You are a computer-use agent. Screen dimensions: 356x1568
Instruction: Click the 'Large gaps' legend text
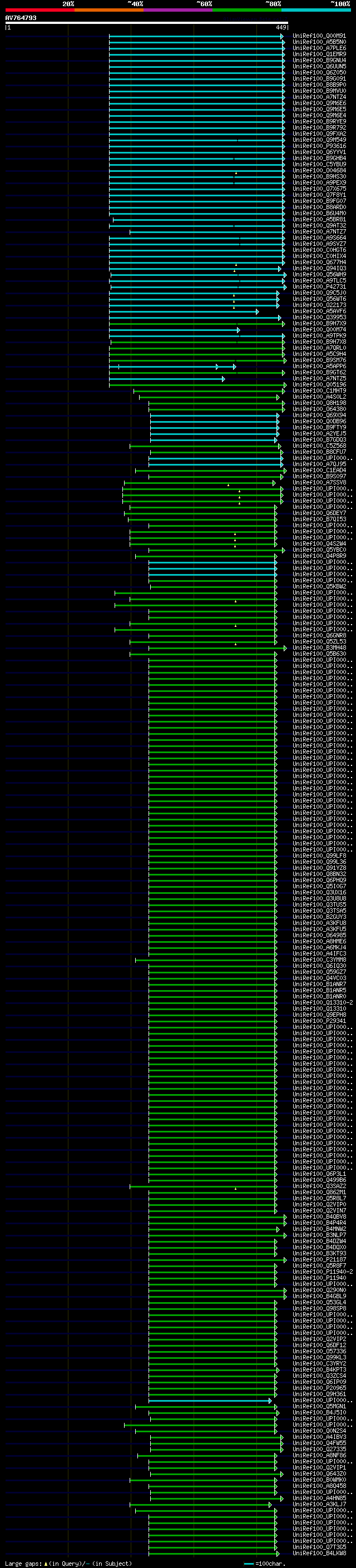click(x=24, y=1564)
